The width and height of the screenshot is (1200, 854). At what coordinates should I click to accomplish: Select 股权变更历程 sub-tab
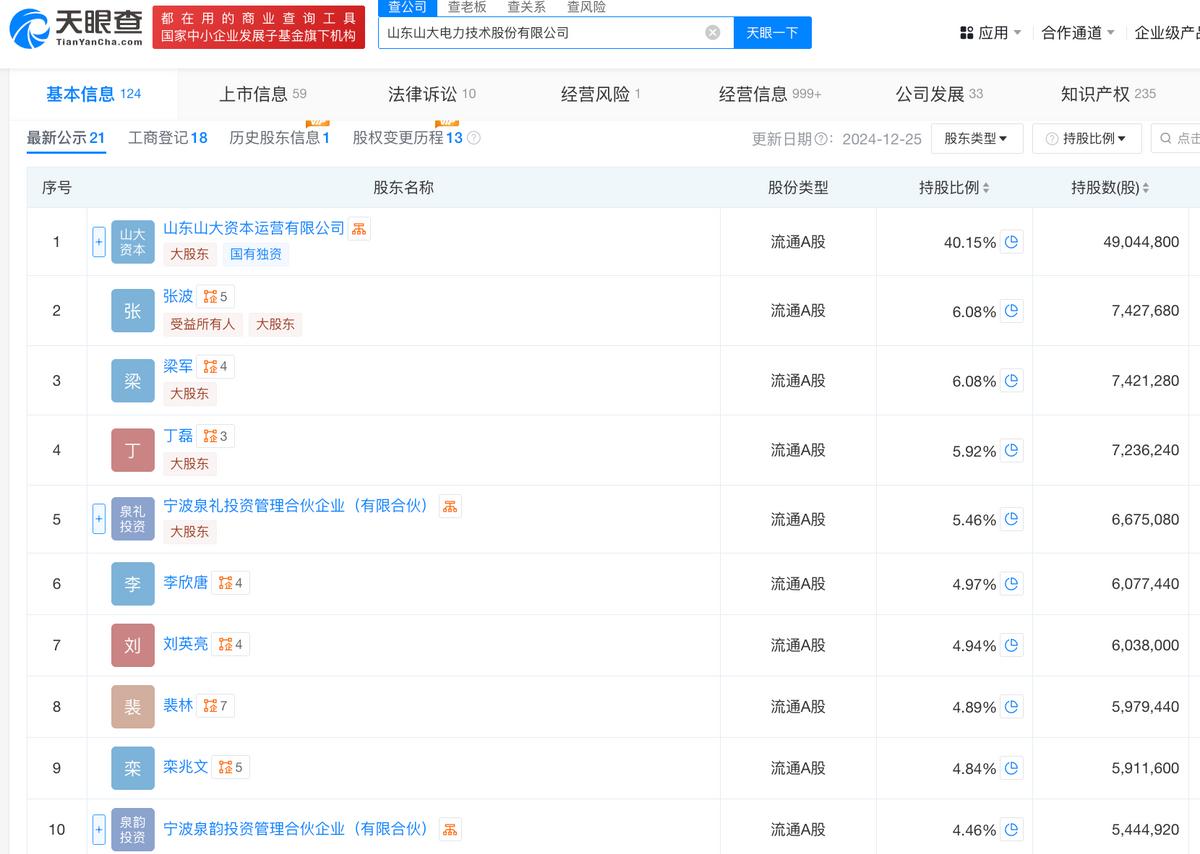point(408,138)
